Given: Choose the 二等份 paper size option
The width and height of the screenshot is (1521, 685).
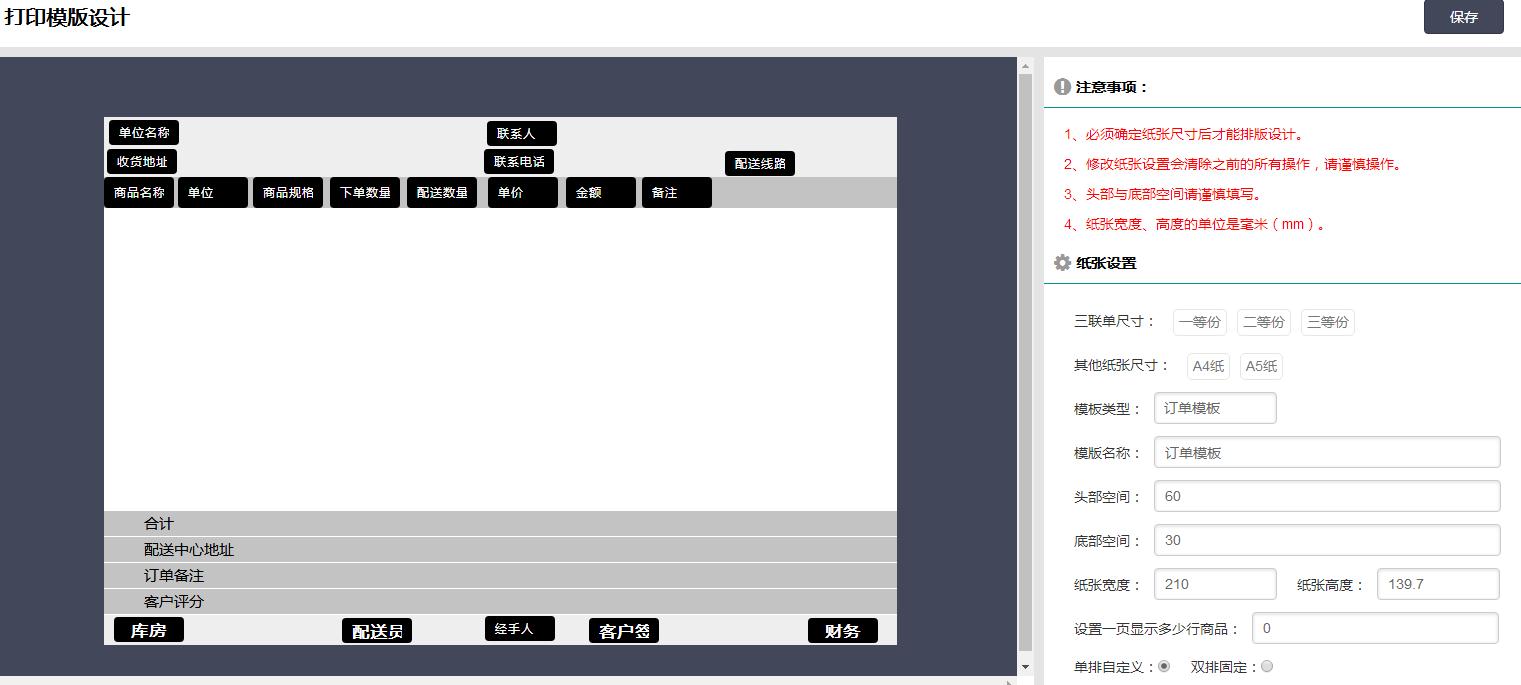Looking at the screenshot, I should pos(1263,322).
